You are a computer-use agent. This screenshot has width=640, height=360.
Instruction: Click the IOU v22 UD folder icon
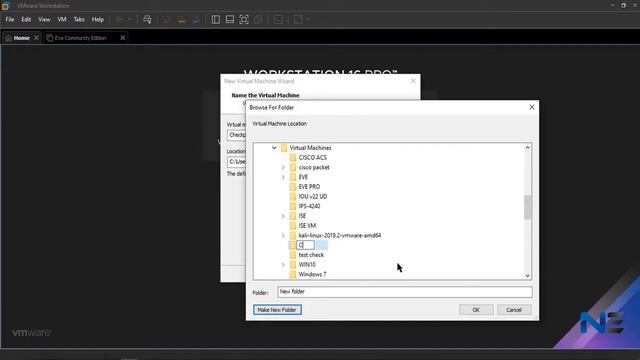(293, 196)
